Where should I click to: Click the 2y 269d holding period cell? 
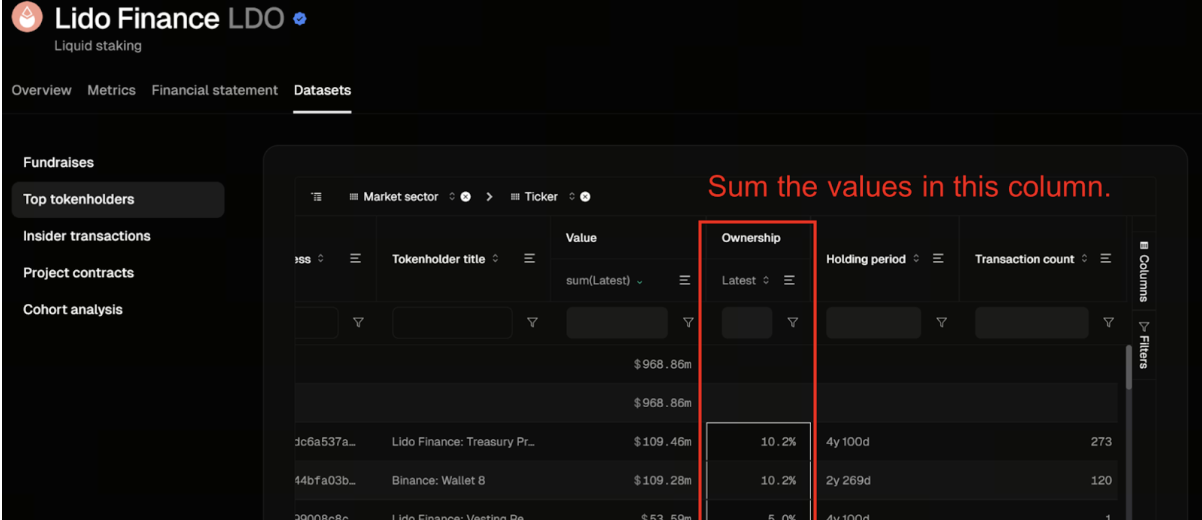(x=848, y=480)
